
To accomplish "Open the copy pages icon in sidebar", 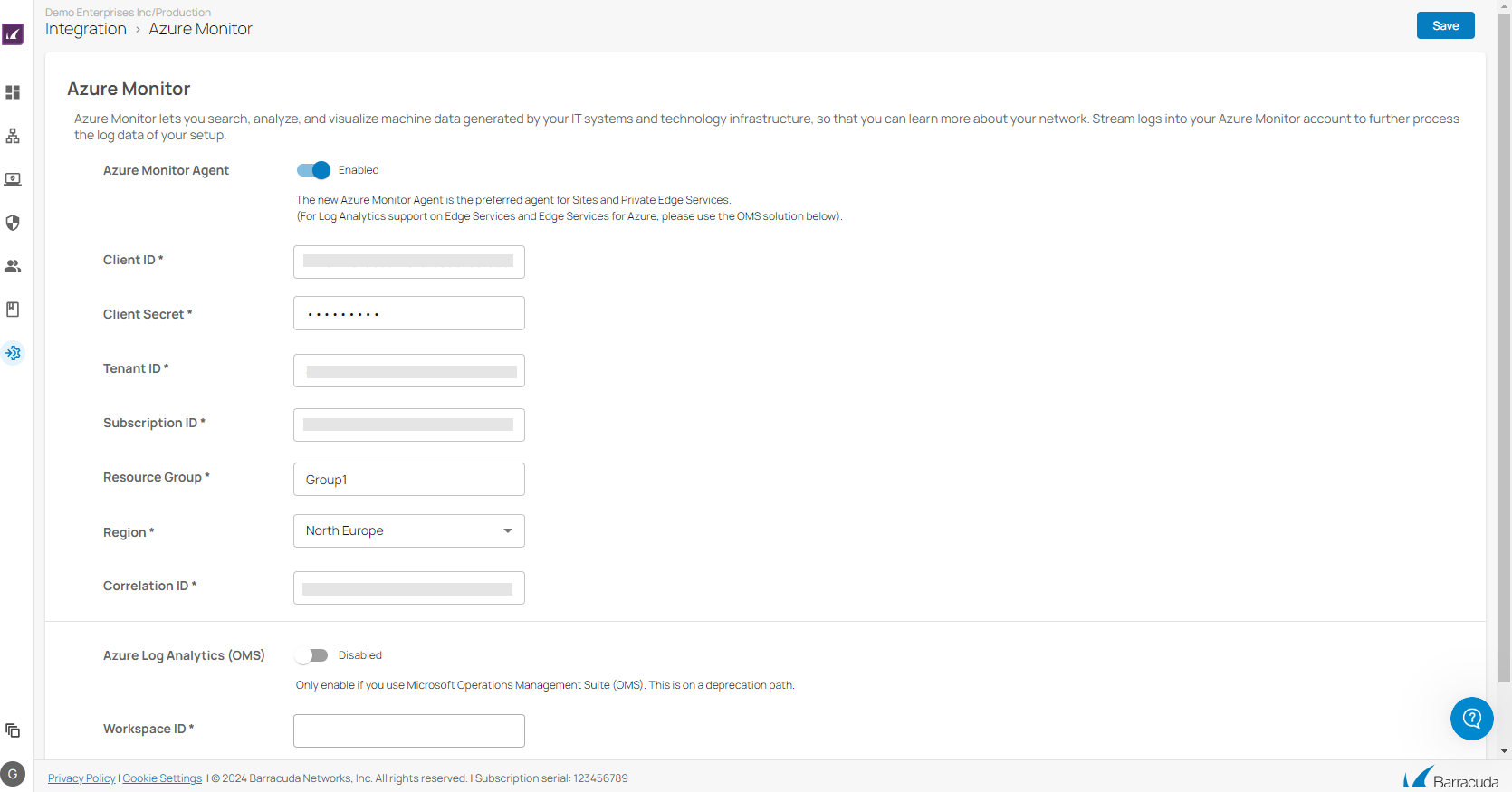I will point(13,730).
